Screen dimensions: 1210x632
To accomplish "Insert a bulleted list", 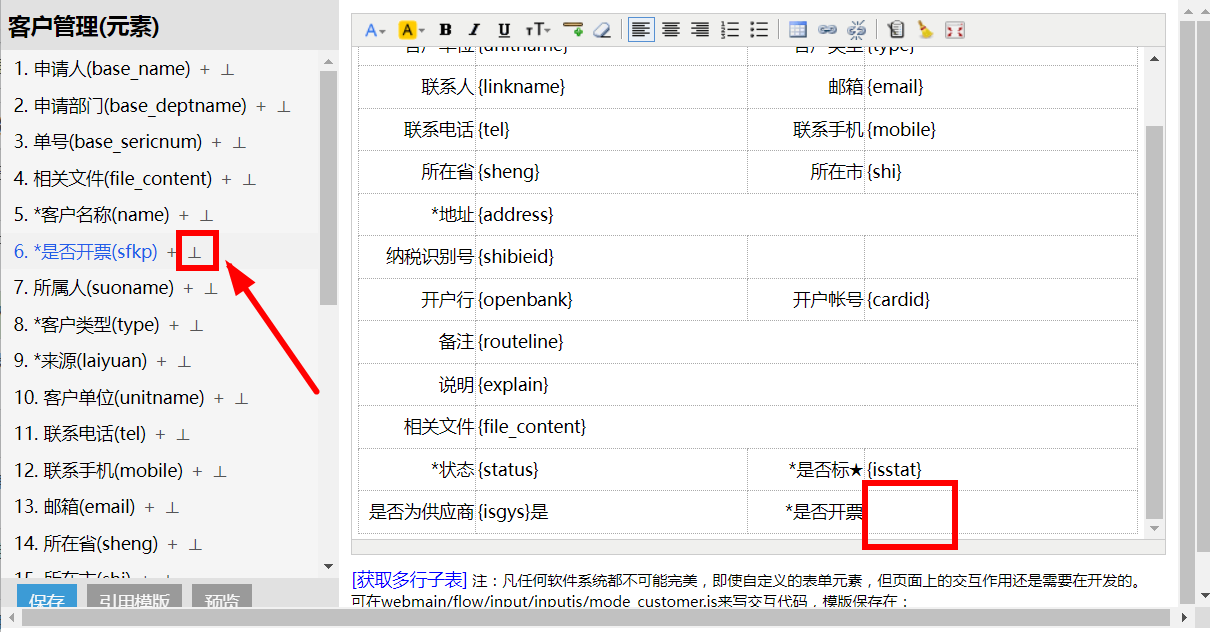I will 759,30.
